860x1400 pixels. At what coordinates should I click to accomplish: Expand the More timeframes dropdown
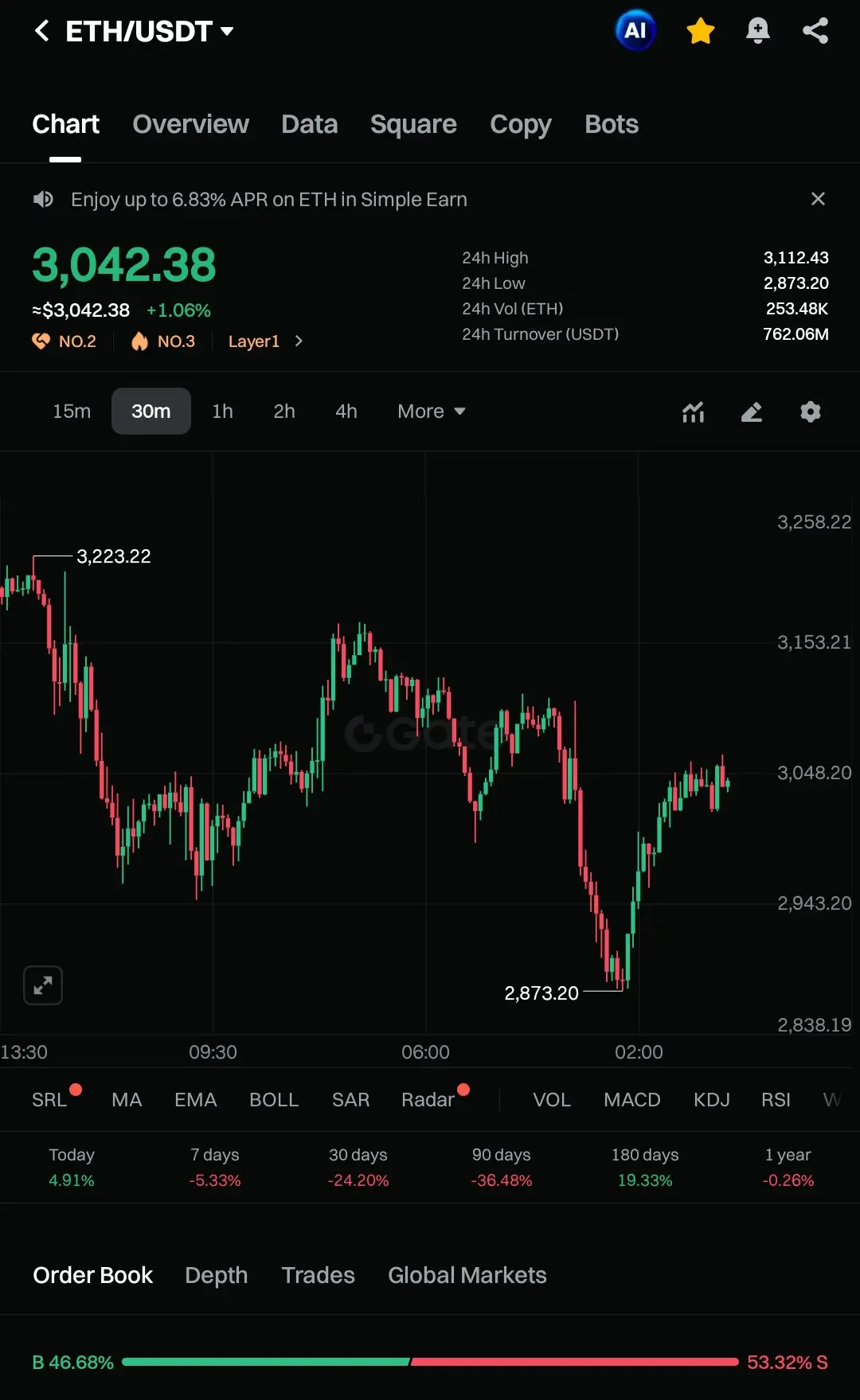coord(431,411)
